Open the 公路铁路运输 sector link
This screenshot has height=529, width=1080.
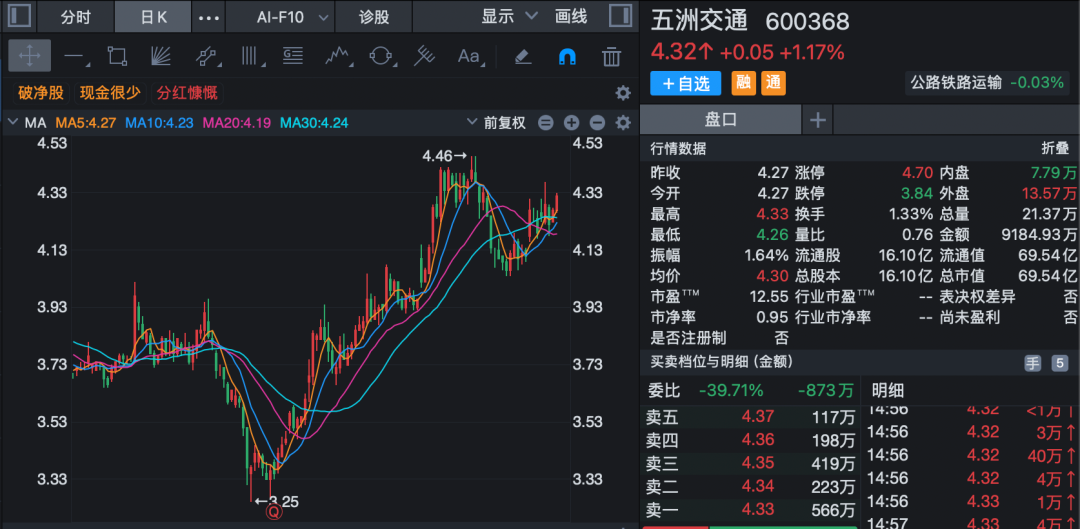pos(956,83)
